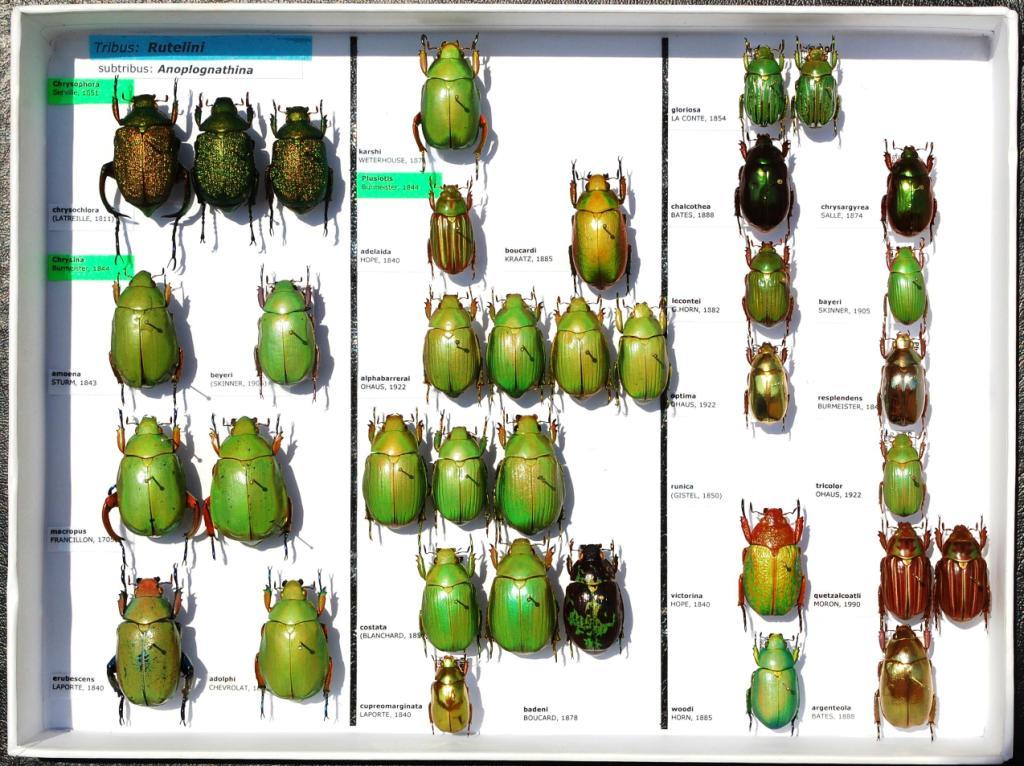Select the dark green chalcothea beetle
The width and height of the screenshot is (1024, 766).
(x=764, y=183)
